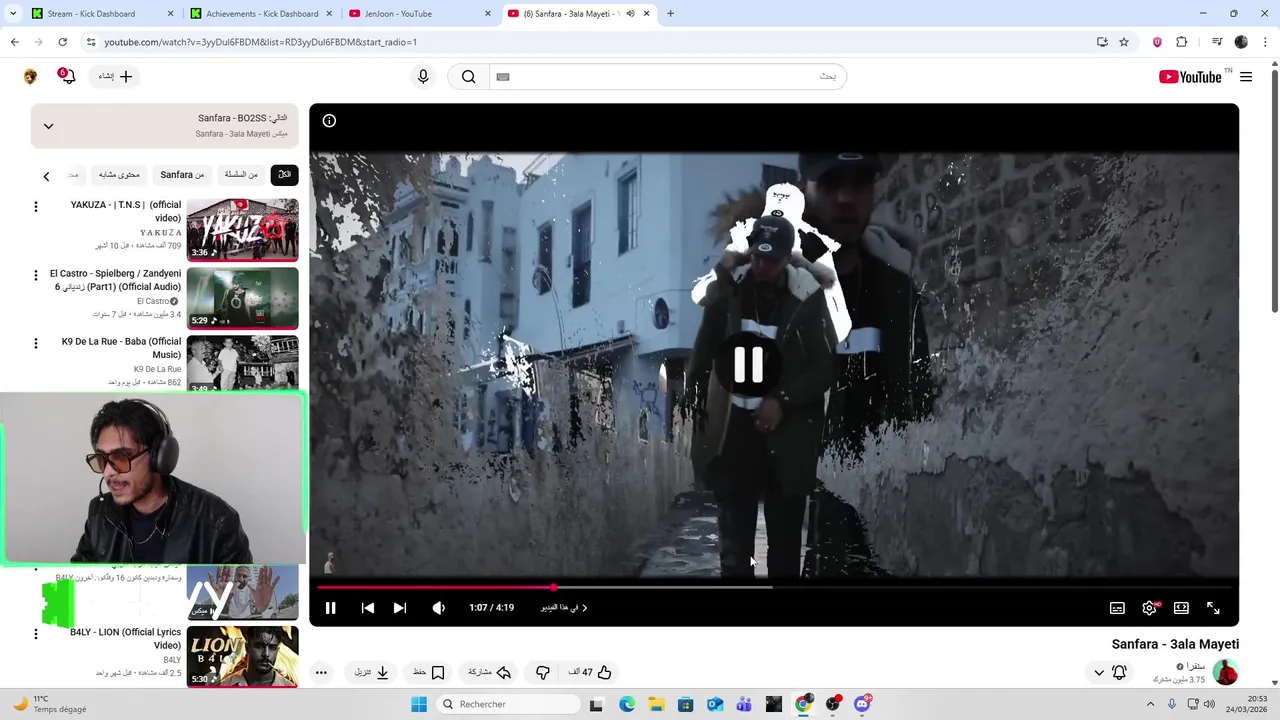
Task: Select the الكل filter chip
Action: tap(284, 175)
